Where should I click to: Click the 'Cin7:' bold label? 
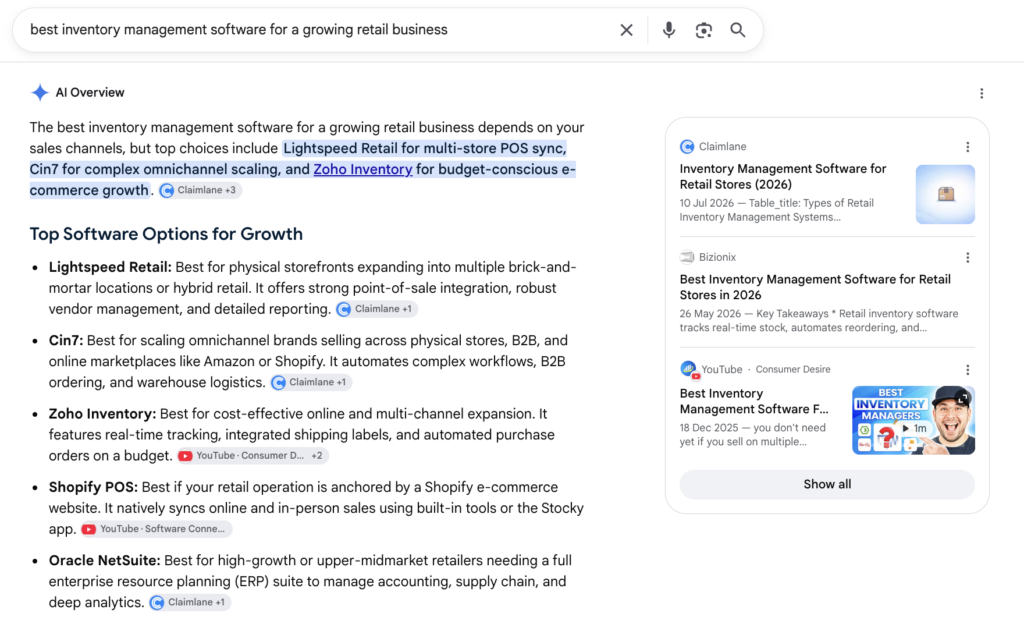(65, 340)
